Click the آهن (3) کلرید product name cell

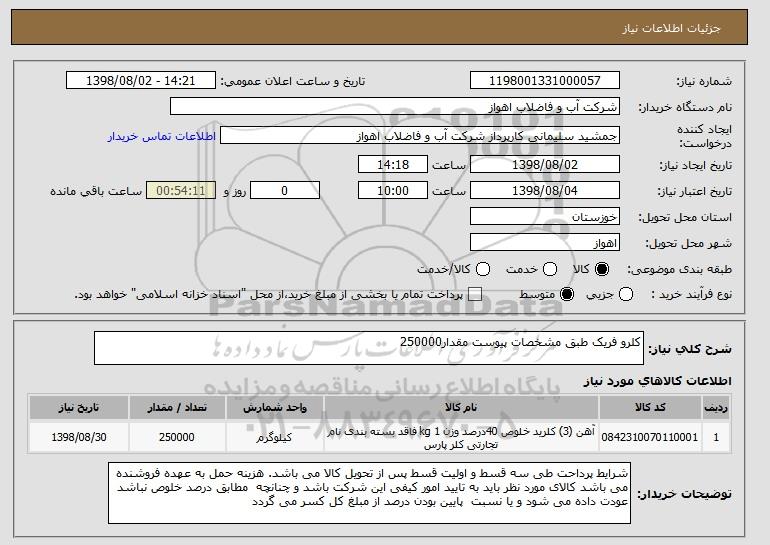[461, 437]
